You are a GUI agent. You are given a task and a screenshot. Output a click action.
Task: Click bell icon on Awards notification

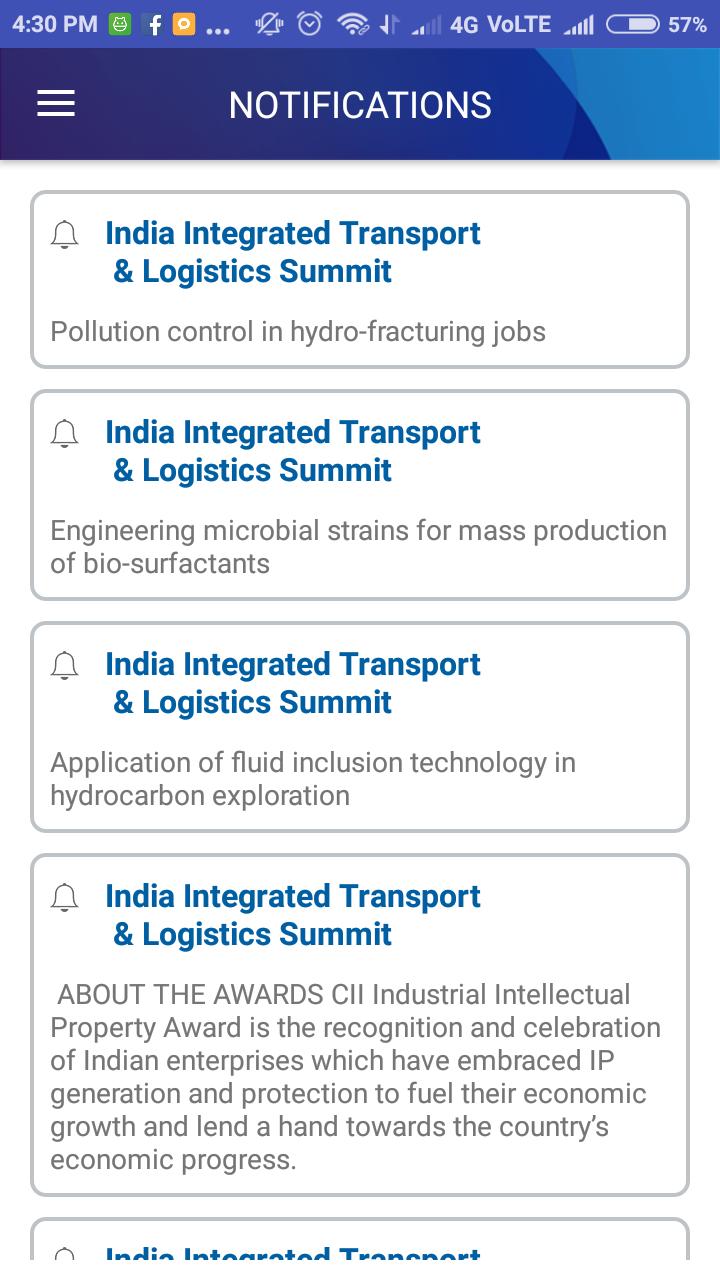point(64,898)
